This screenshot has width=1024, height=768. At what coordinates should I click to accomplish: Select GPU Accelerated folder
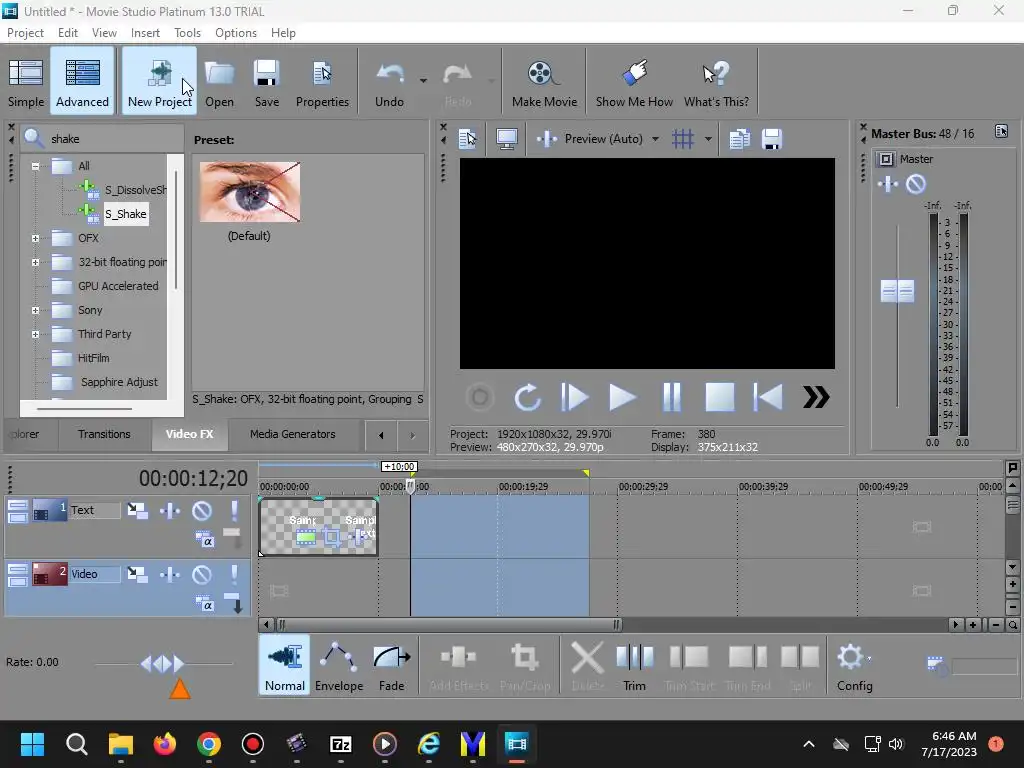(118, 286)
